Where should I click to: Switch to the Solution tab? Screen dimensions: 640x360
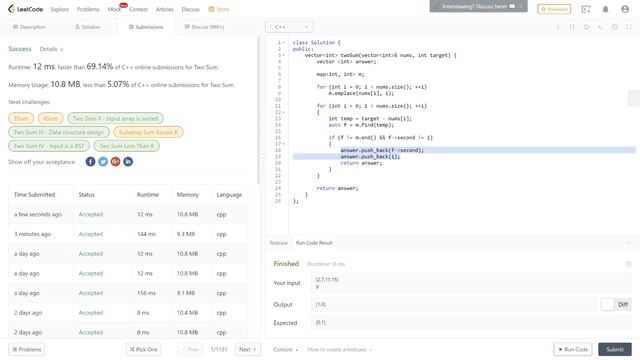pyautogui.click(x=88, y=27)
